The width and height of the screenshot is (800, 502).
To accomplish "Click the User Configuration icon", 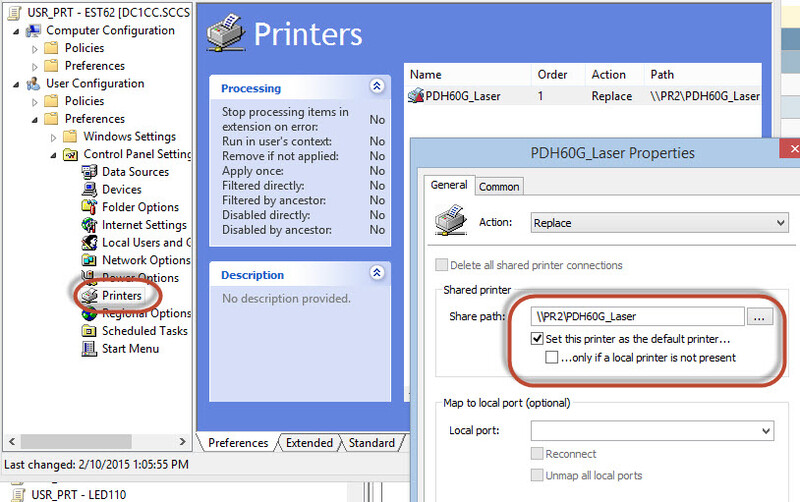I will pos(34,83).
